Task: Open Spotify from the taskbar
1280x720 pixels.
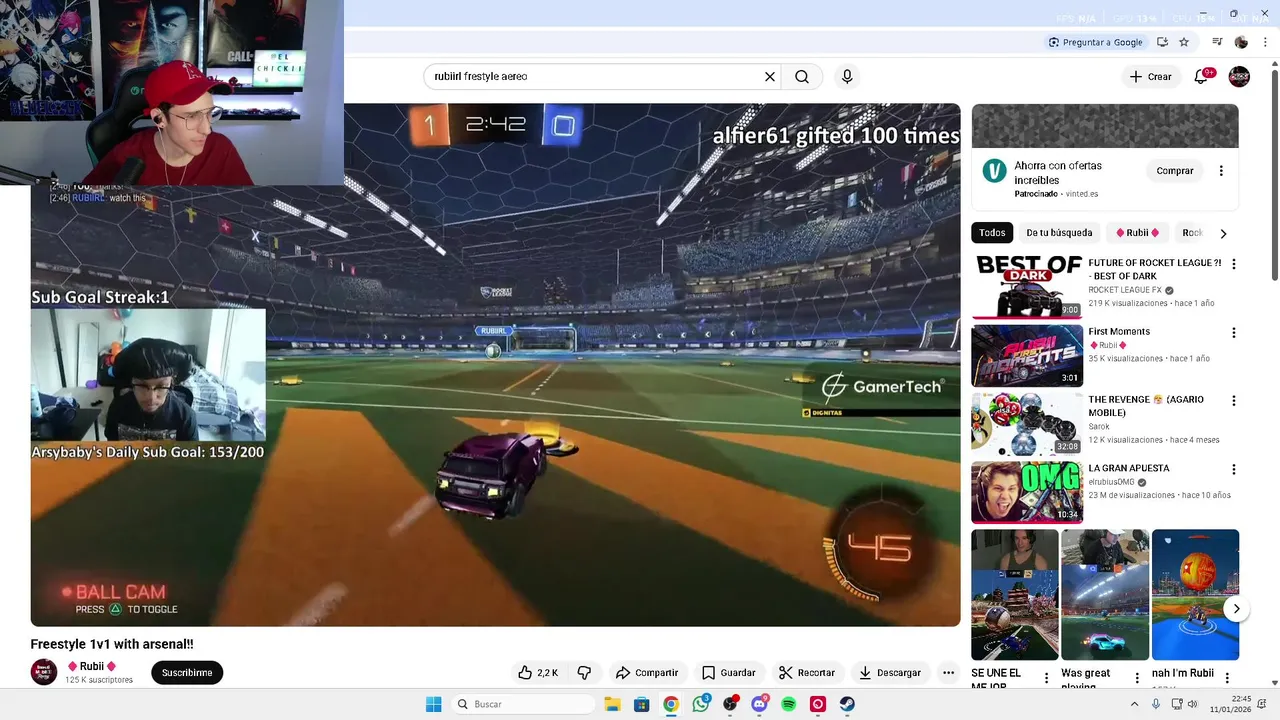Action: click(789, 704)
